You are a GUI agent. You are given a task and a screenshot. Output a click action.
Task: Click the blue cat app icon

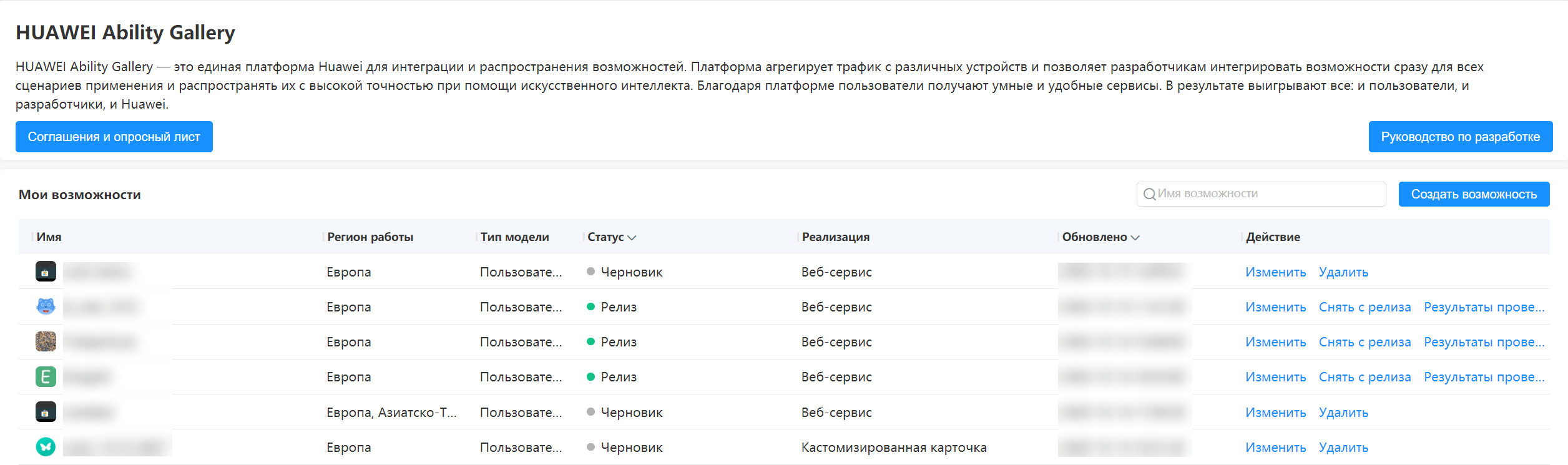pos(46,306)
